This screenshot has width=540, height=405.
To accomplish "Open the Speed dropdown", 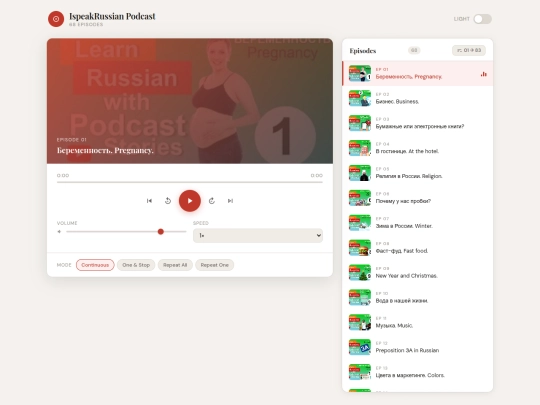I will tap(258, 236).
